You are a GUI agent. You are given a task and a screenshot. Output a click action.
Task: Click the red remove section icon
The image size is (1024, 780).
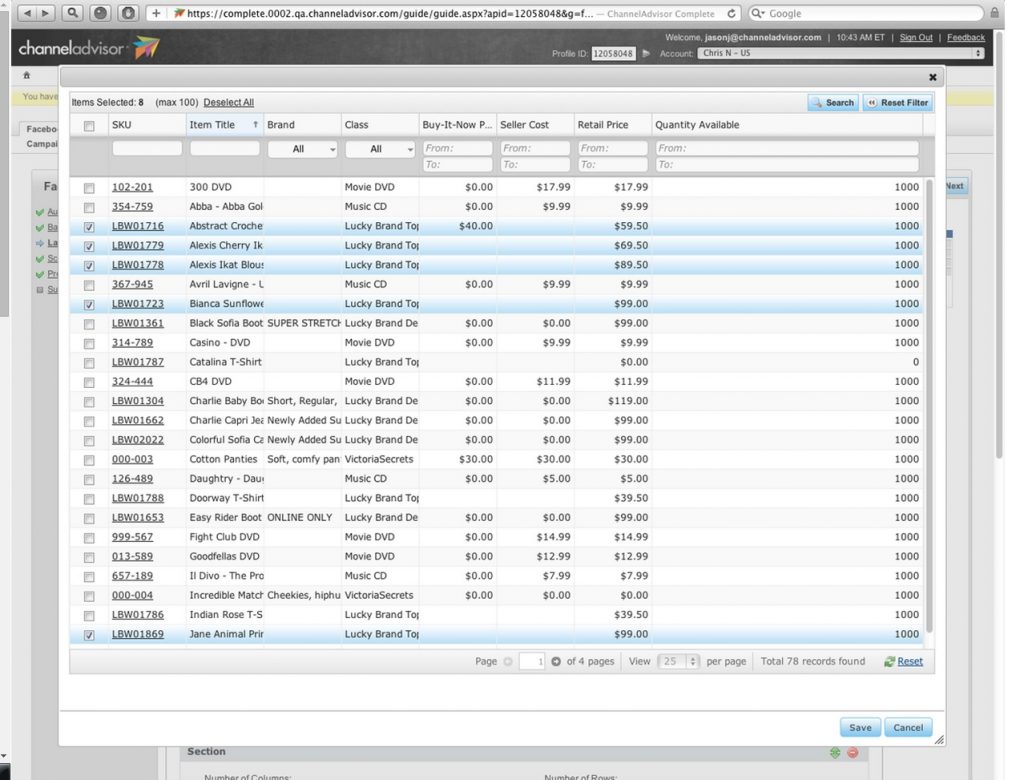pyautogui.click(x=852, y=753)
